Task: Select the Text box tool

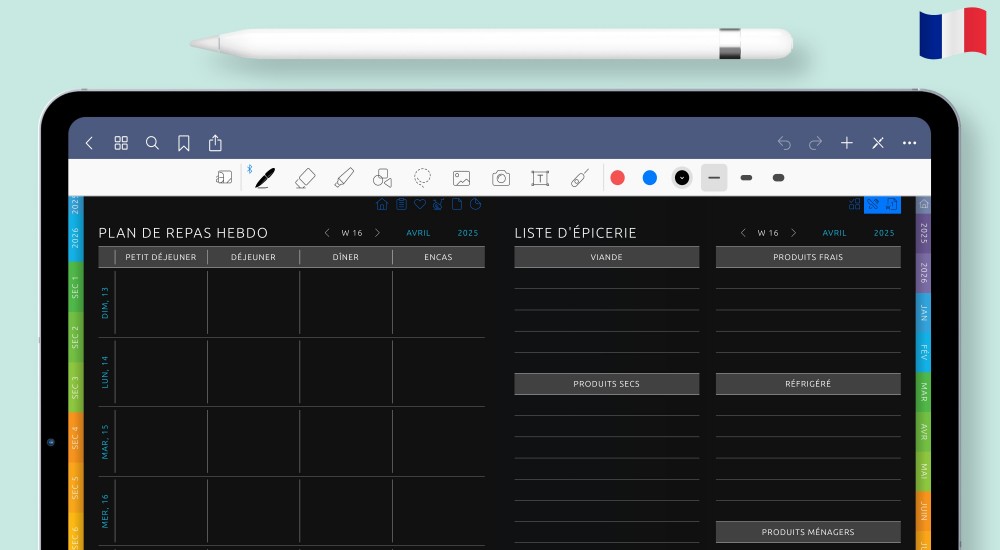Action: 540,178
